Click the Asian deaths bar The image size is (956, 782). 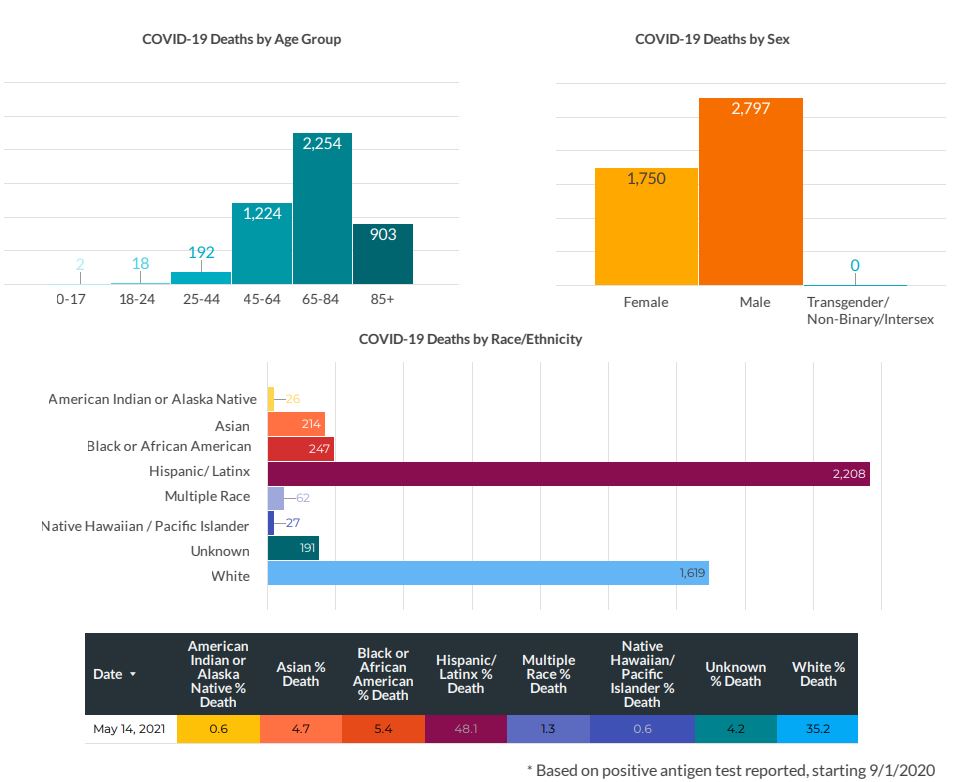pos(296,424)
